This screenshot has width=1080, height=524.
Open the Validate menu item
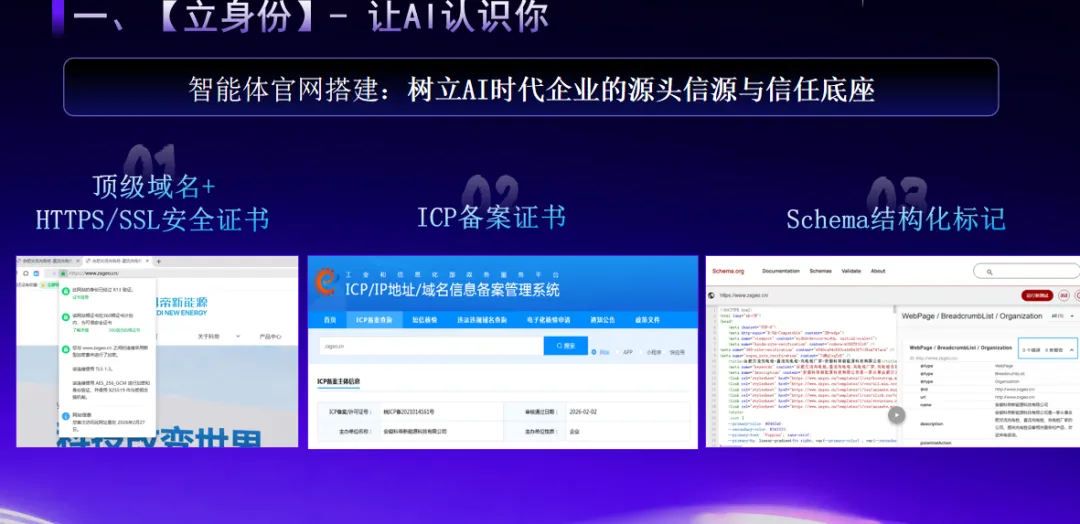click(x=851, y=271)
